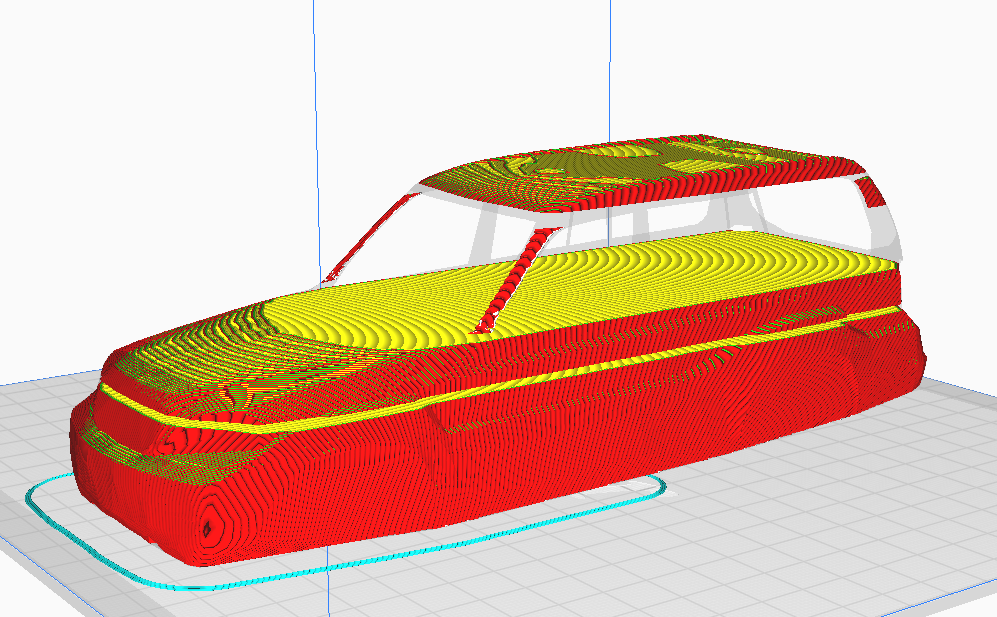This screenshot has height=617, width=997.
Task: Click the car roof top layer
Action: [642, 172]
